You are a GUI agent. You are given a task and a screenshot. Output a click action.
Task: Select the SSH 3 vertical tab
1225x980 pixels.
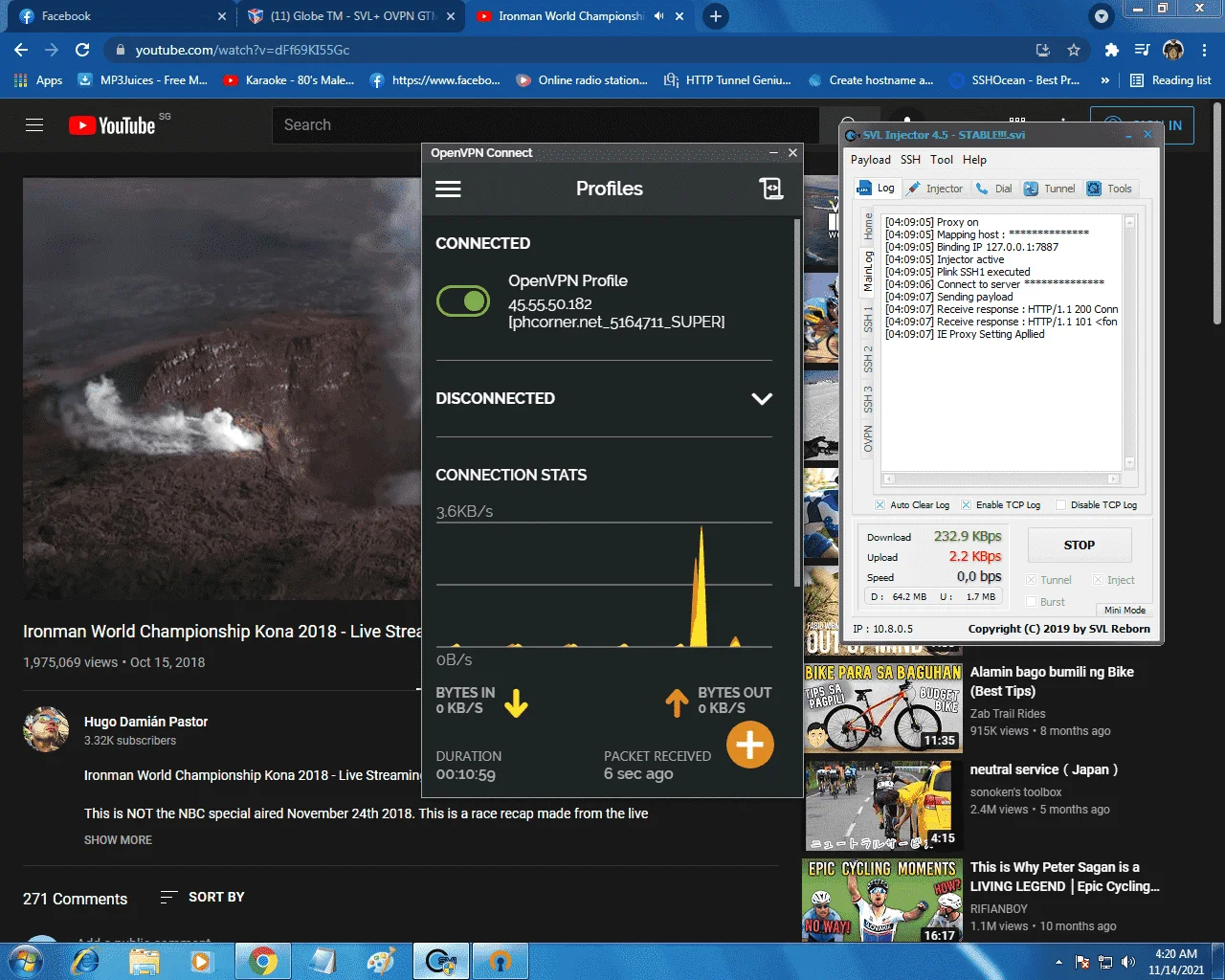868,398
